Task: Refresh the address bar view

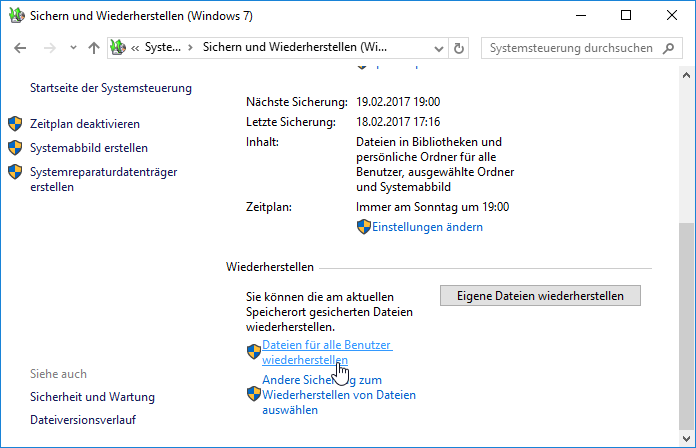Action: point(459,48)
